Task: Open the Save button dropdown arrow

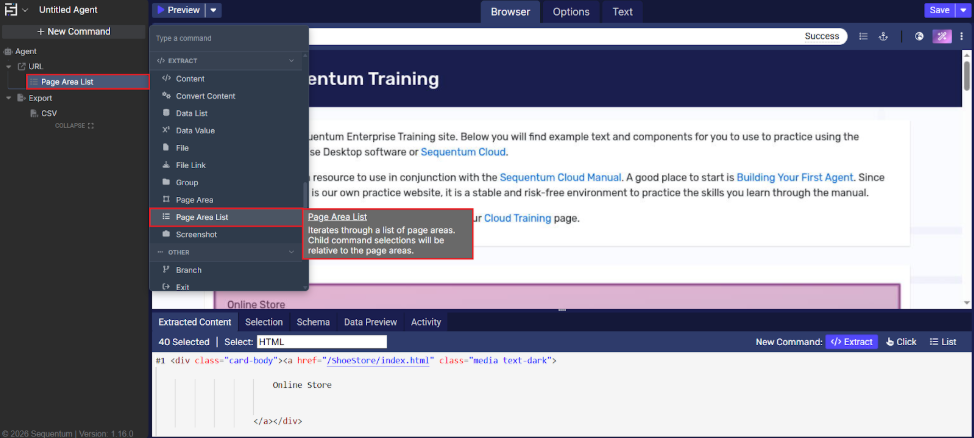Action: (x=964, y=10)
